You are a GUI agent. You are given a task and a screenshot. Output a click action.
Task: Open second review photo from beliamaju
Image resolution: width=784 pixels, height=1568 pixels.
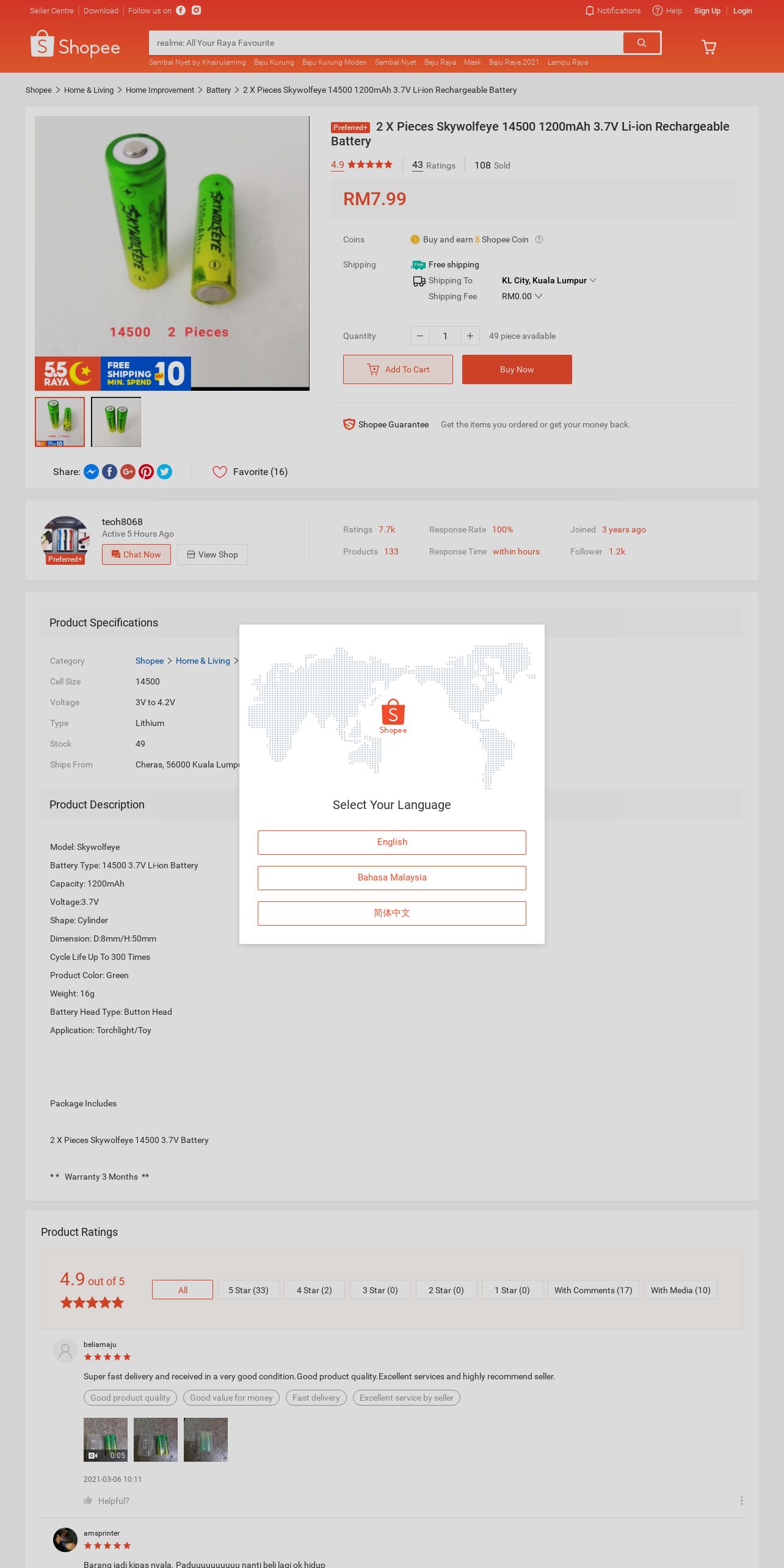156,1440
